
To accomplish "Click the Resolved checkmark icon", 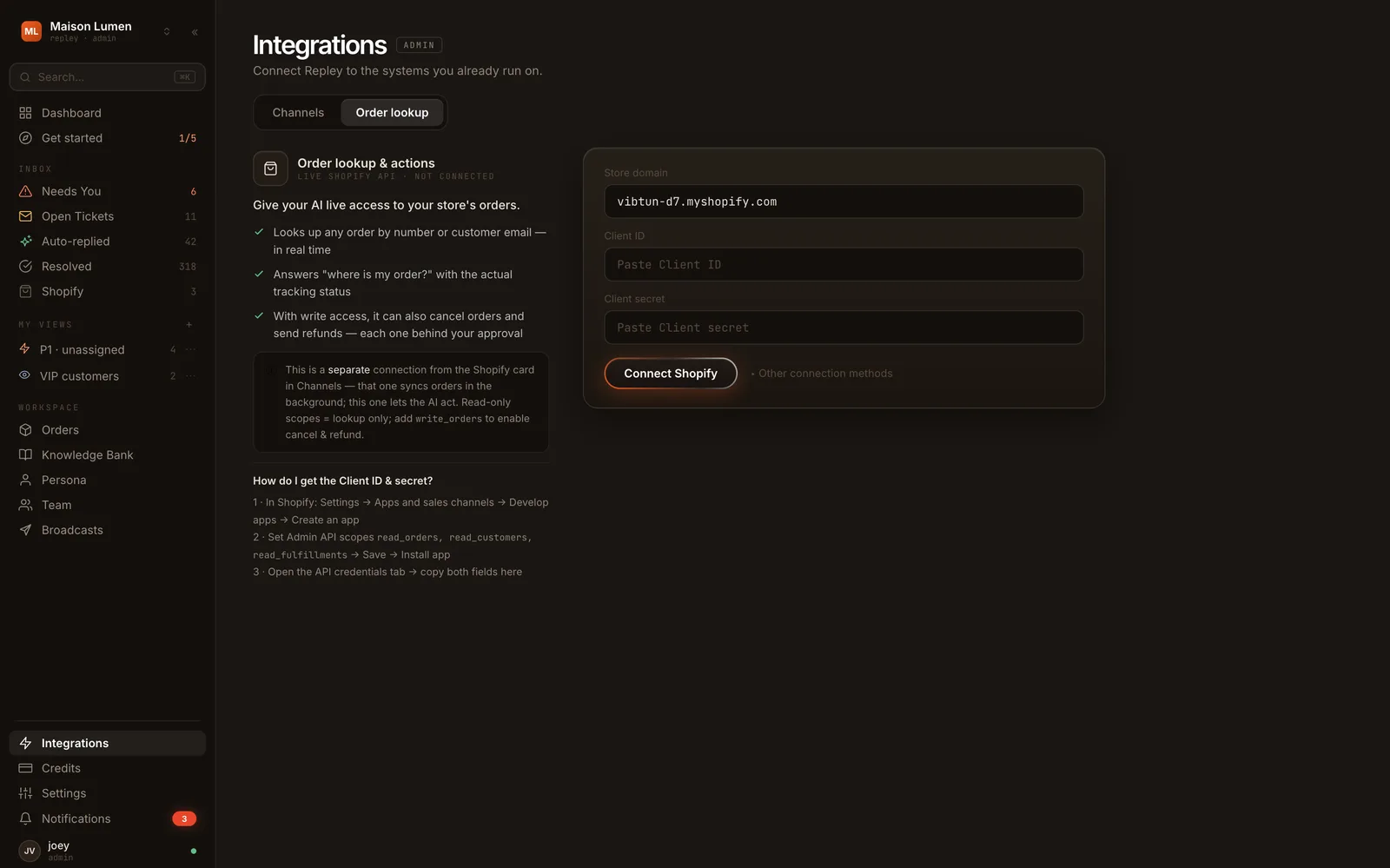I will 25,267.
